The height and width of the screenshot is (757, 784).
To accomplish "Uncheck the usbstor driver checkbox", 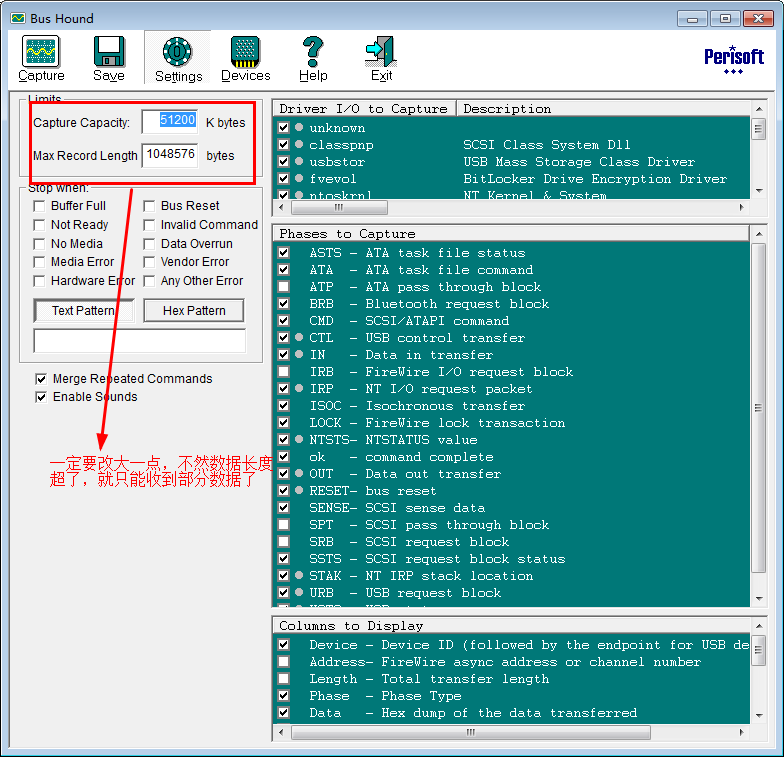I will 284,162.
